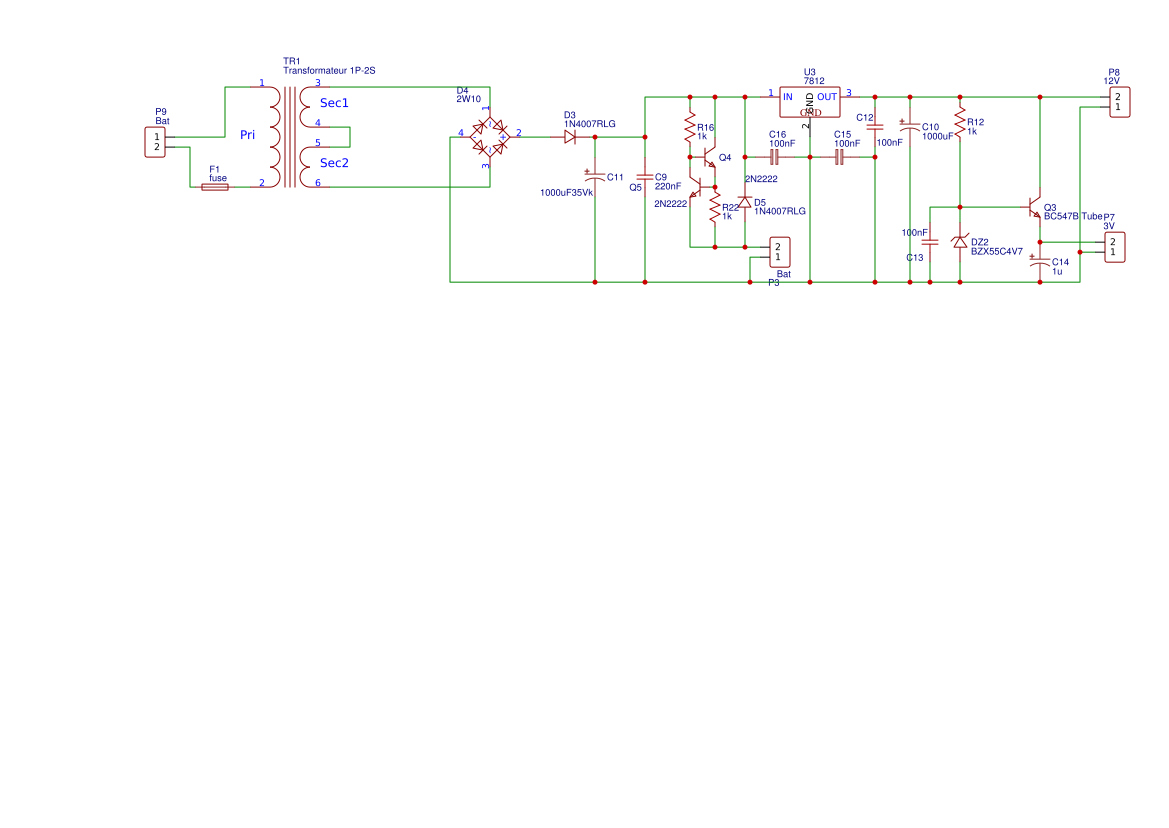Select the R16 1k resistor symbol
The image size is (1169, 828).
(x=690, y=127)
